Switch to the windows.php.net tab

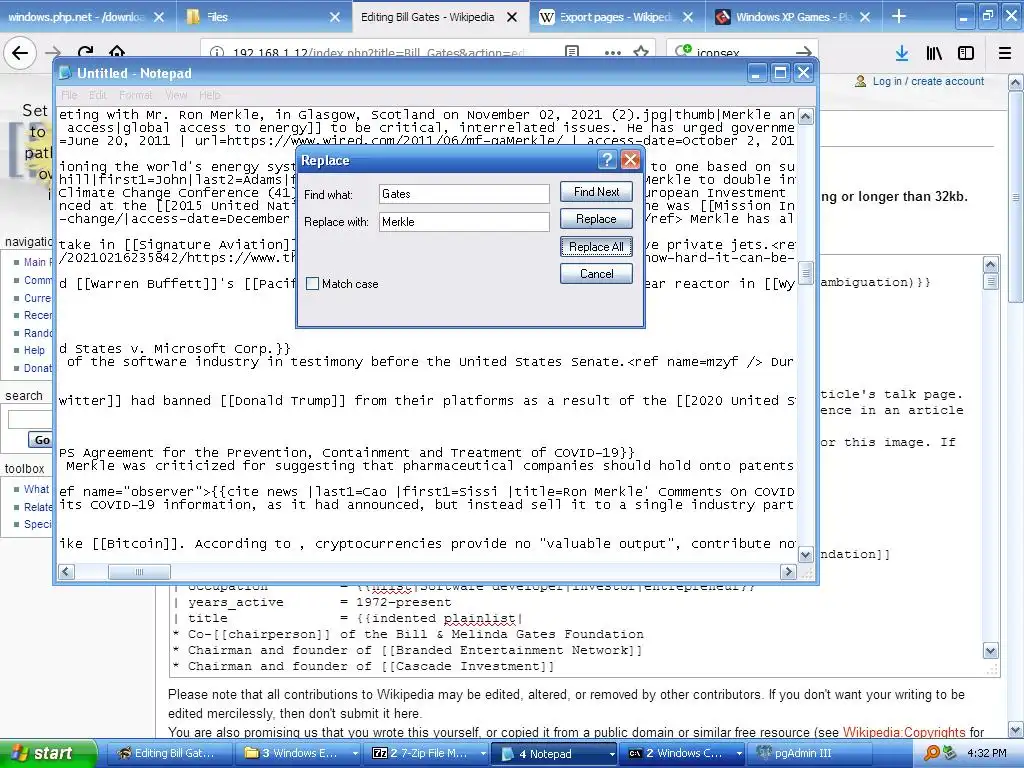[76, 17]
